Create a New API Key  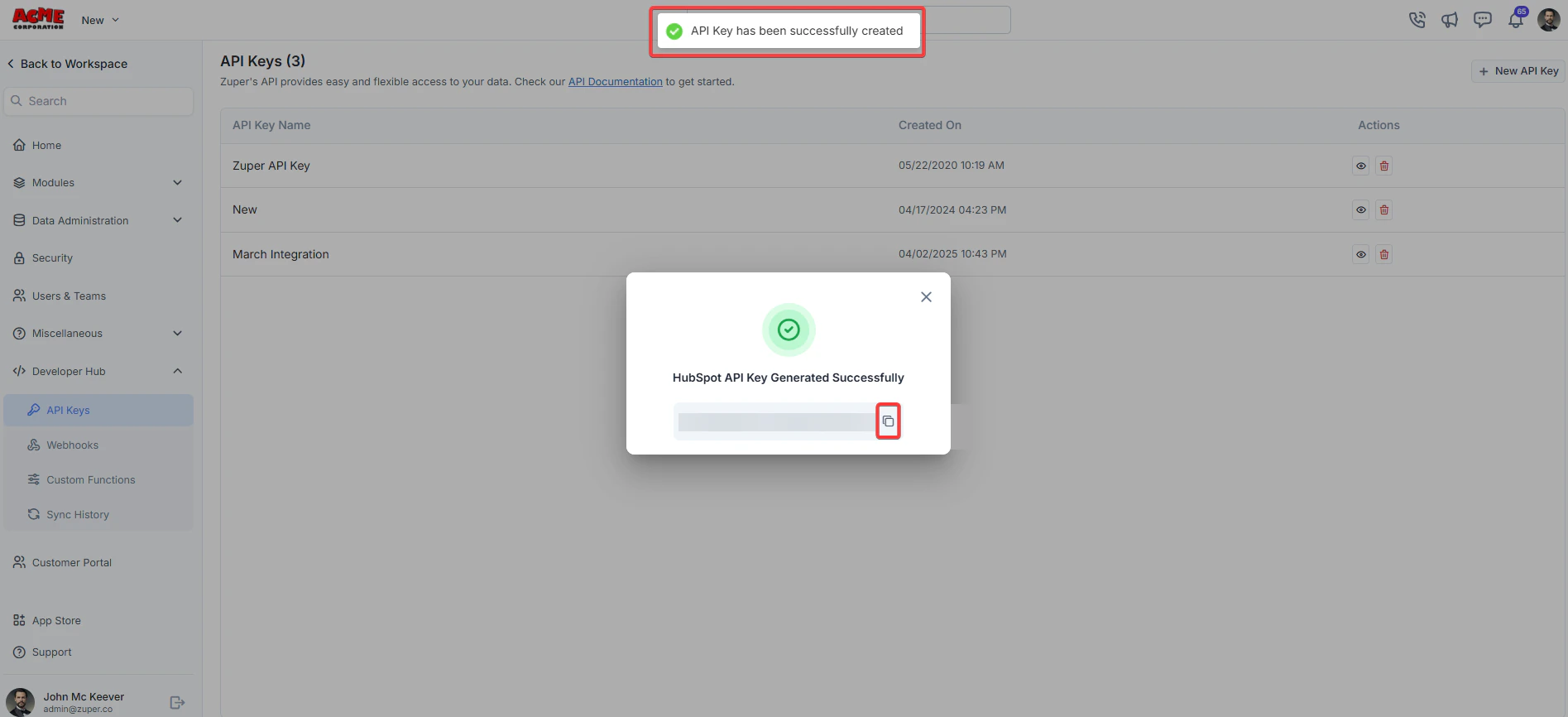pyautogui.click(x=1518, y=71)
